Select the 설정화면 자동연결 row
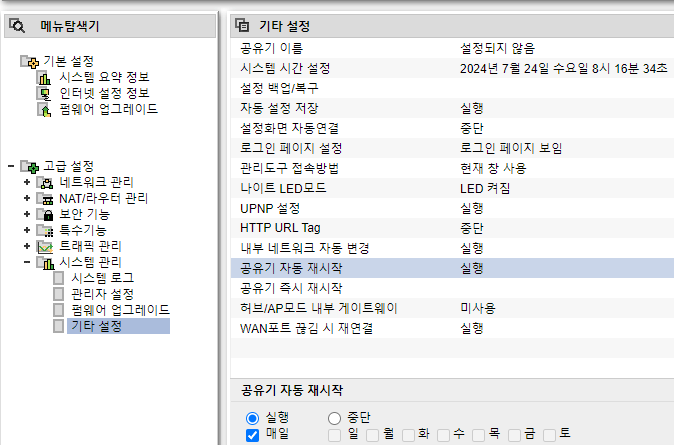The image size is (674, 445). 452,128
